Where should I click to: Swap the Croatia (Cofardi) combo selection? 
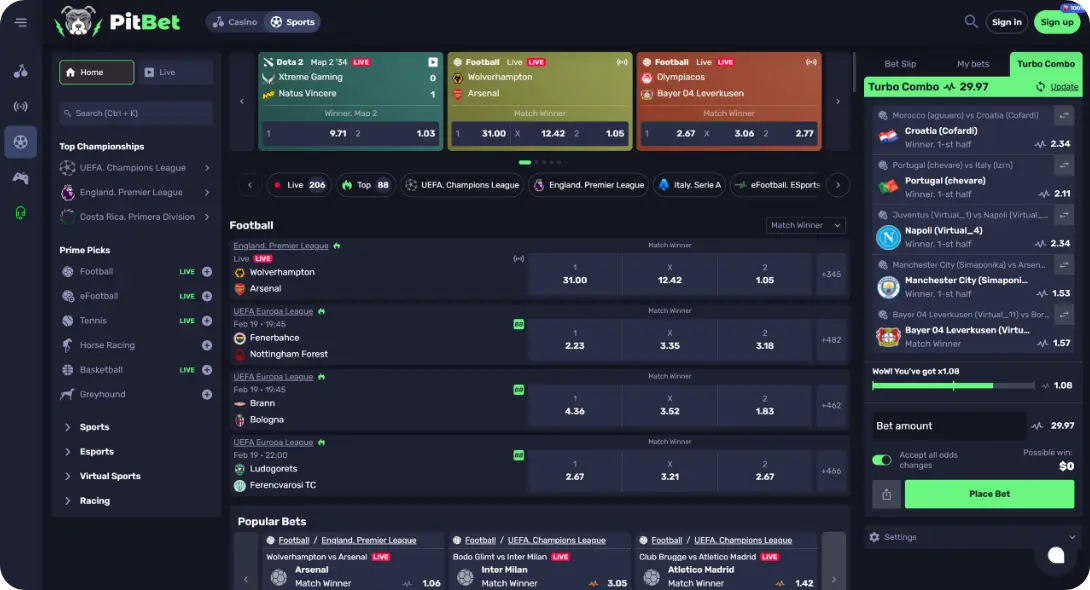(x=1064, y=115)
